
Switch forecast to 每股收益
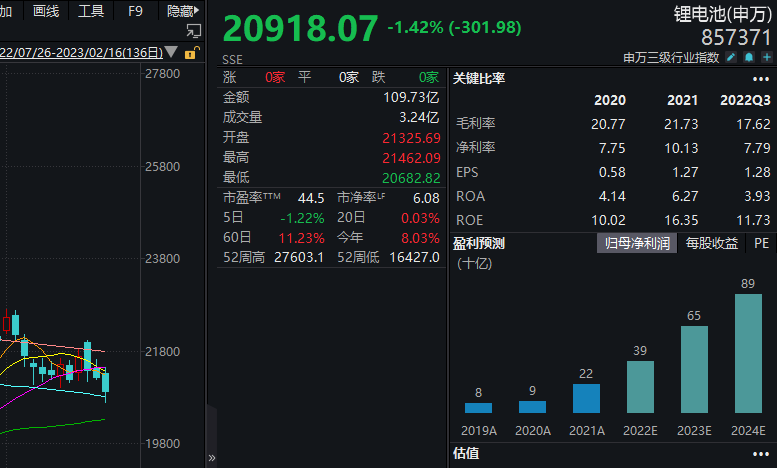click(x=712, y=243)
